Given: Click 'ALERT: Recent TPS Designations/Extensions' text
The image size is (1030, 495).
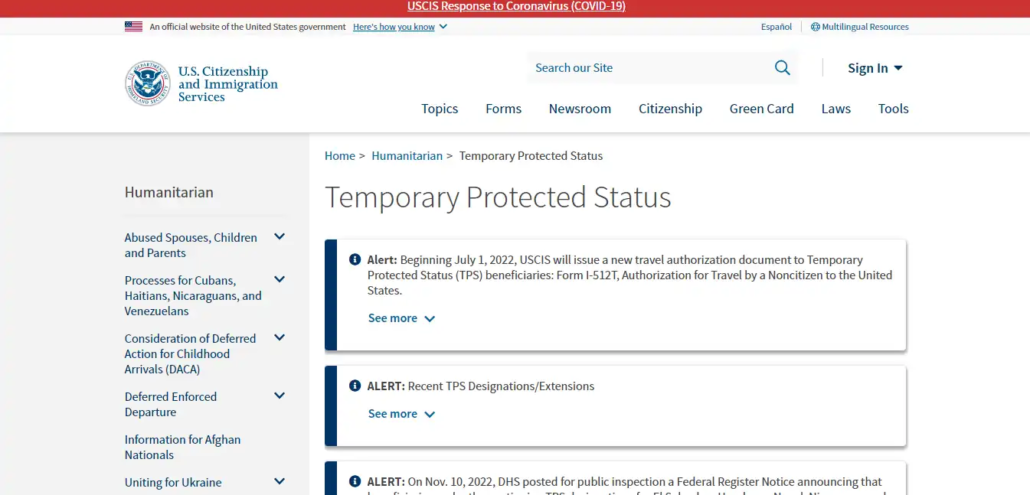Looking at the screenshot, I should (x=481, y=386).
